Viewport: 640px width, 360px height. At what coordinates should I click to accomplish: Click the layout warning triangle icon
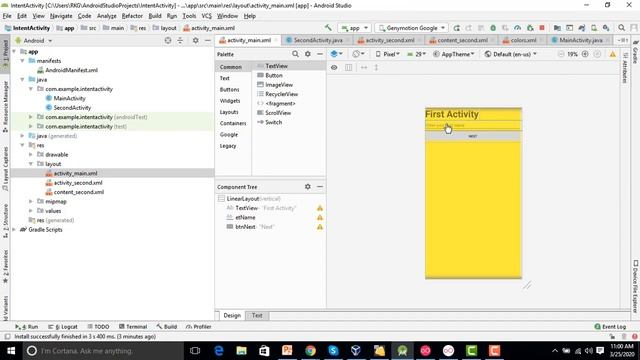click(613, 54)
